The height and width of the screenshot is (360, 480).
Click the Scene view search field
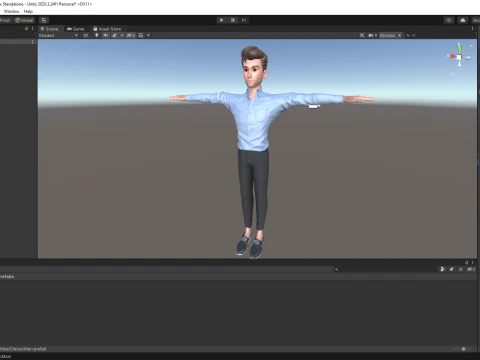(439, 35)
